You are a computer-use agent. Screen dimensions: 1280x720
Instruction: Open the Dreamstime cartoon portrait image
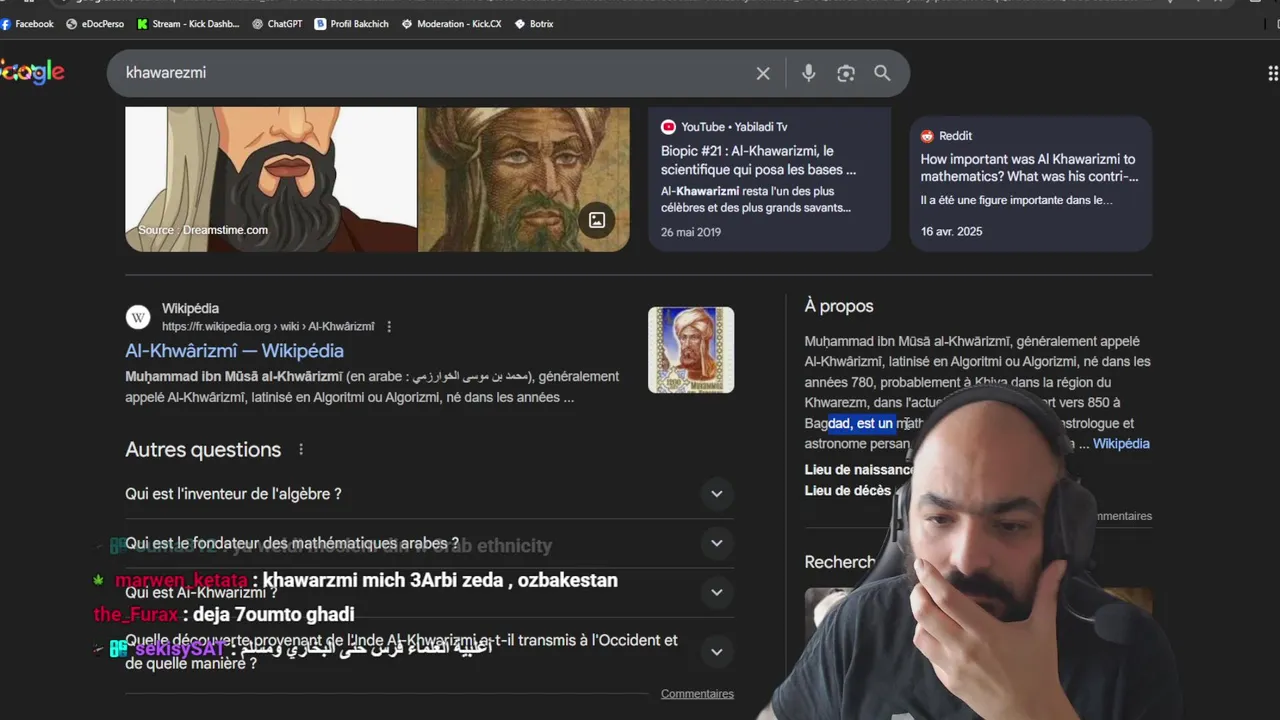(x=271, y=179)
